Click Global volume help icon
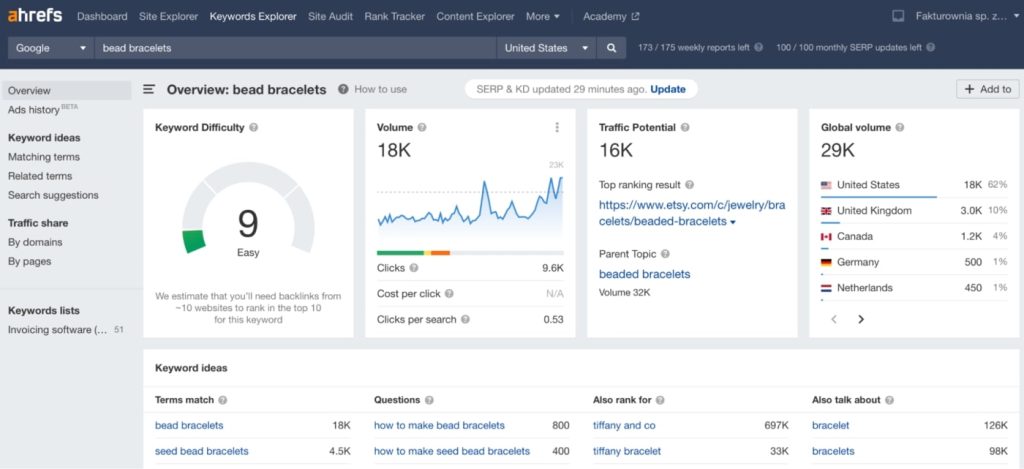Viewport: 1024px width, 469px height. [900, 127]
